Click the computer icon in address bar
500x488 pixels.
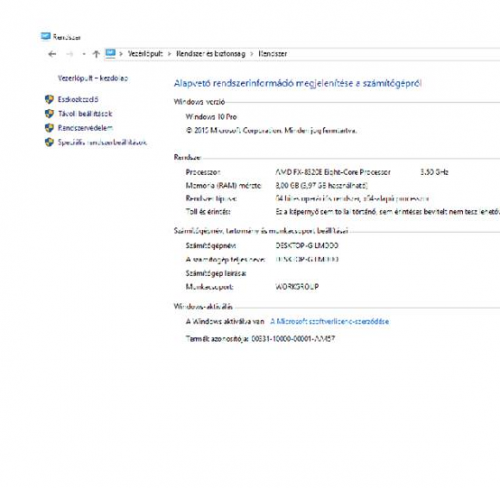click(110, 53)
